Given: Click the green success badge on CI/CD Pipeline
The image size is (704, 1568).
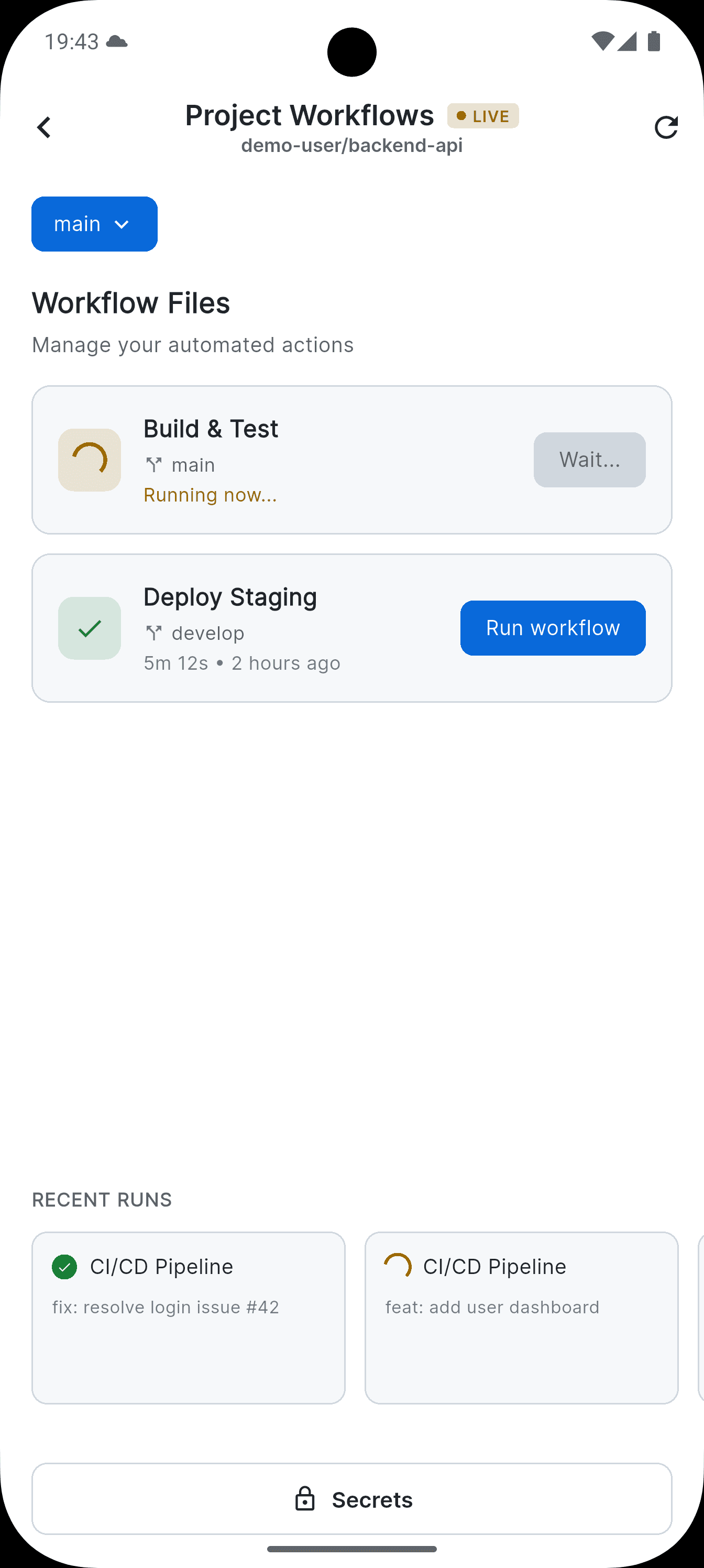Looking at the screenshot, I should (65, 1266).
